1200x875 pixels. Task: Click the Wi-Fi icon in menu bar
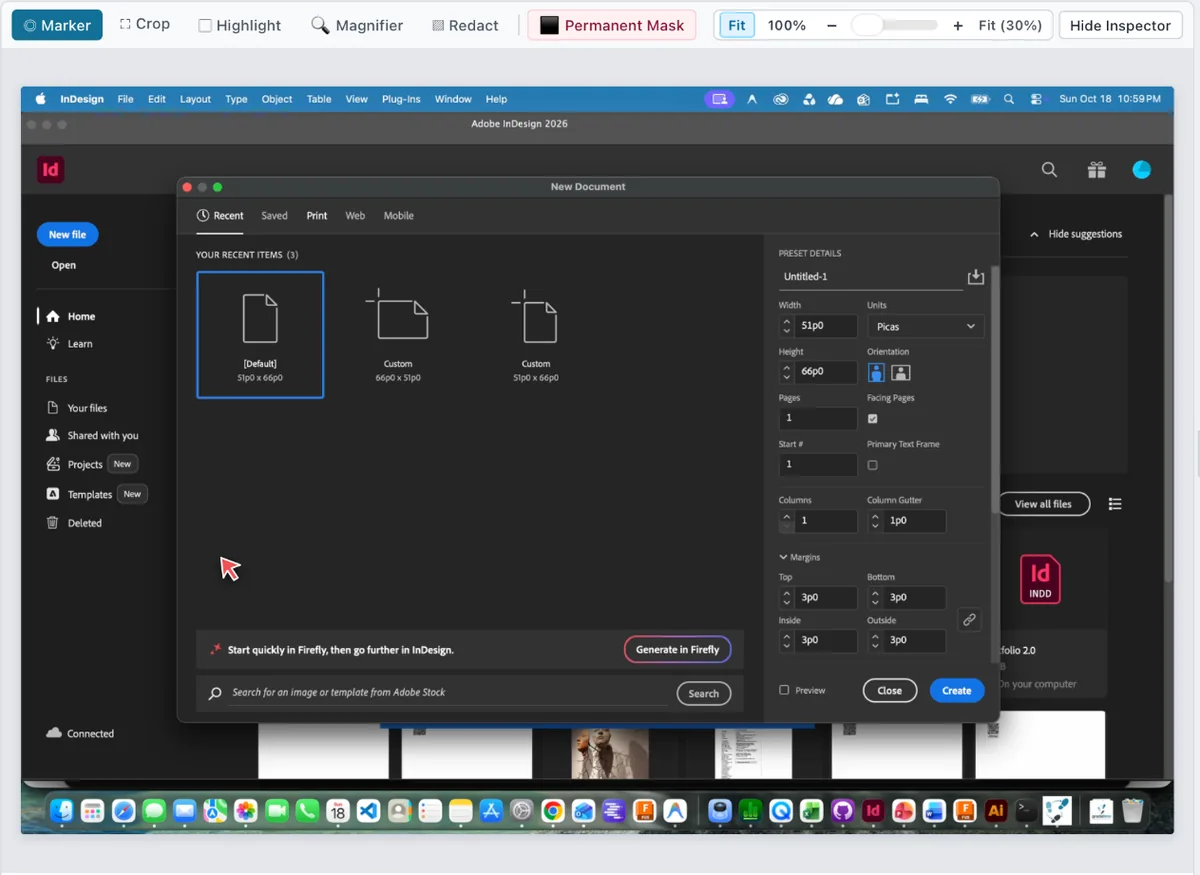950,99
